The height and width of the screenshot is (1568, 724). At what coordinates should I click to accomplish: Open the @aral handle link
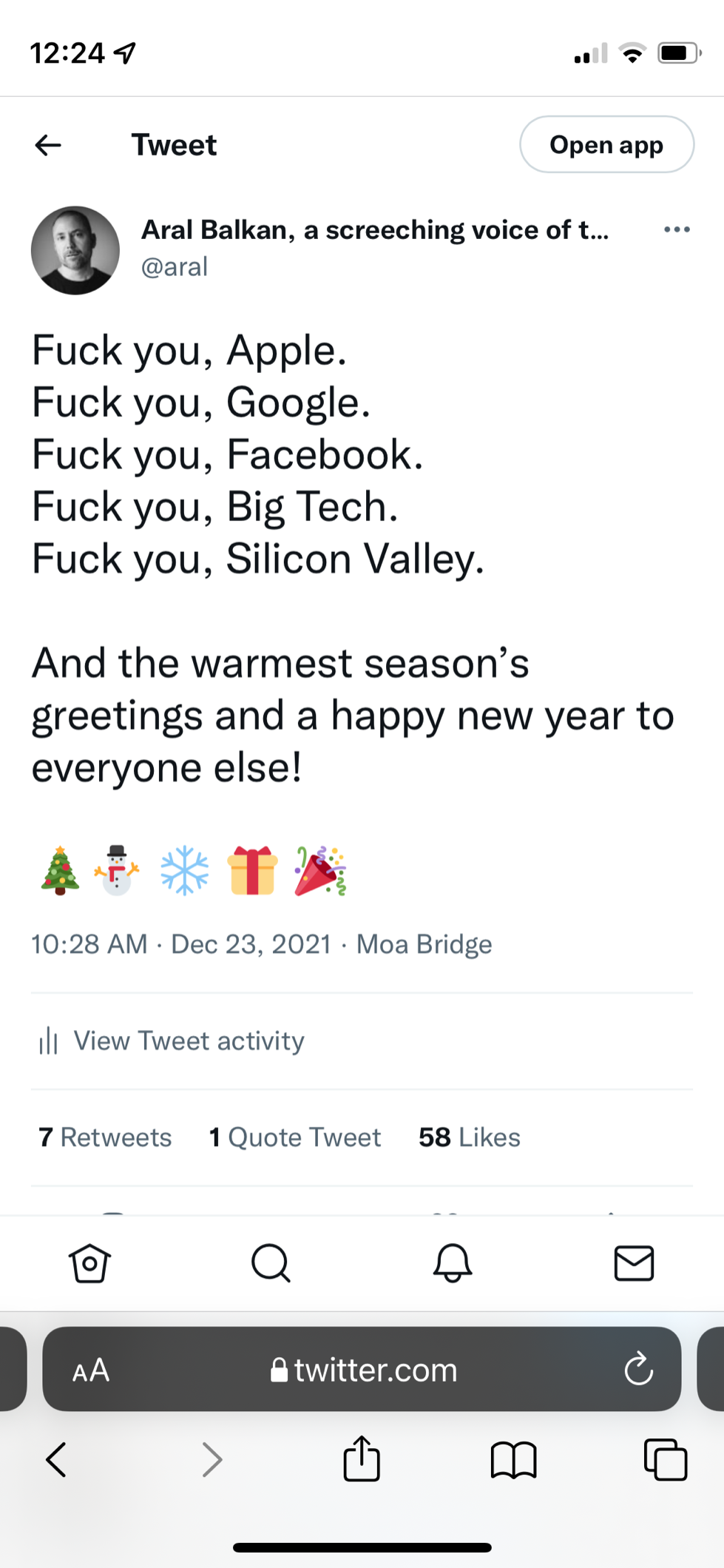point(175,266)
